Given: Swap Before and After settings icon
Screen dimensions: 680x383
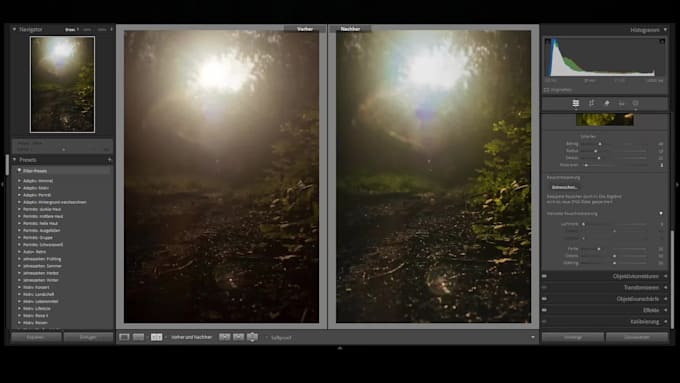Looking at the screenshot, I should click(x=252, y=337).
